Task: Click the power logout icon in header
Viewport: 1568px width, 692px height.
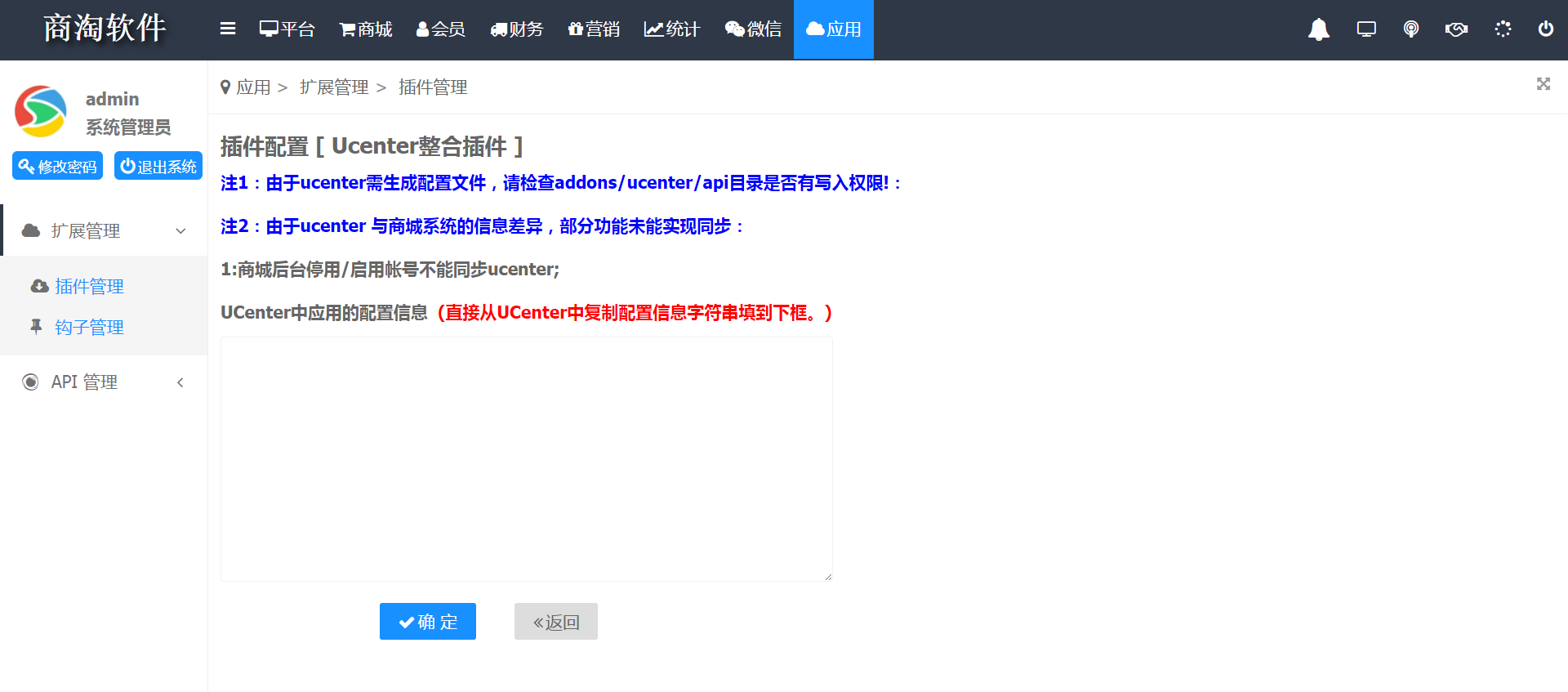Action: tap(1546, 29)
